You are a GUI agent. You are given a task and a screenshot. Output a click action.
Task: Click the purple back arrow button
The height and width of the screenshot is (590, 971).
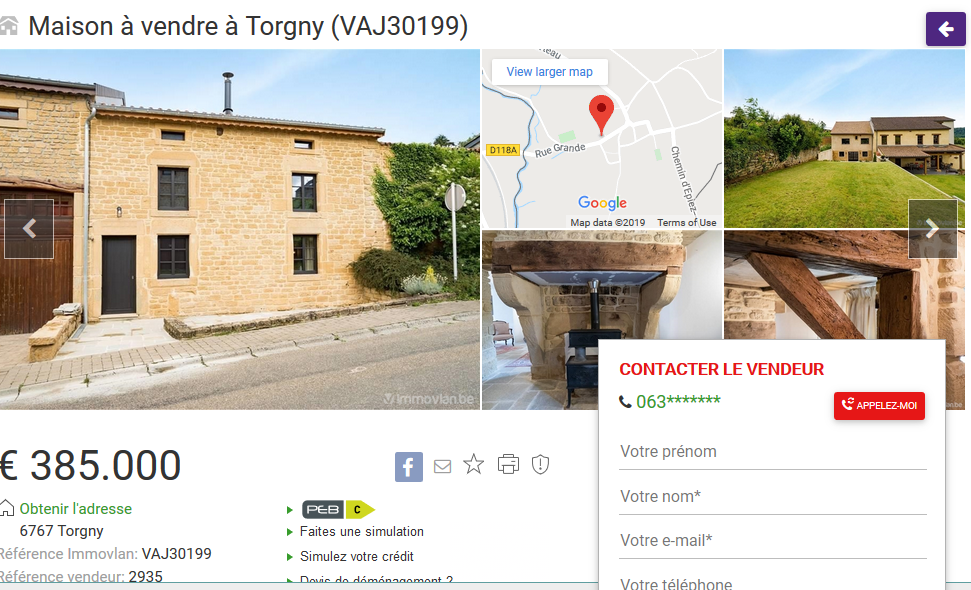click(x=945, y=28)
